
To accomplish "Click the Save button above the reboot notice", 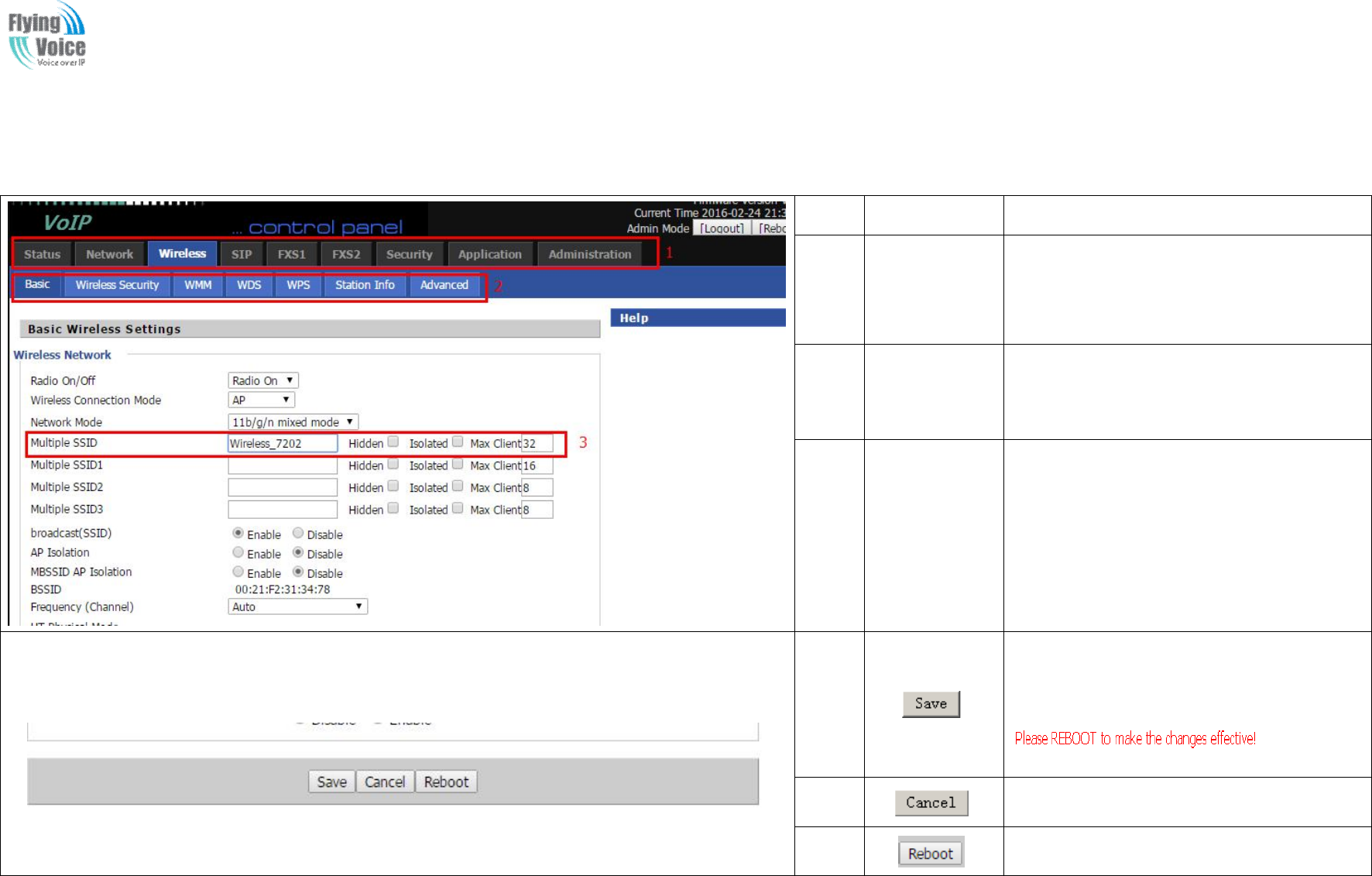I will (x=931, y=704).
